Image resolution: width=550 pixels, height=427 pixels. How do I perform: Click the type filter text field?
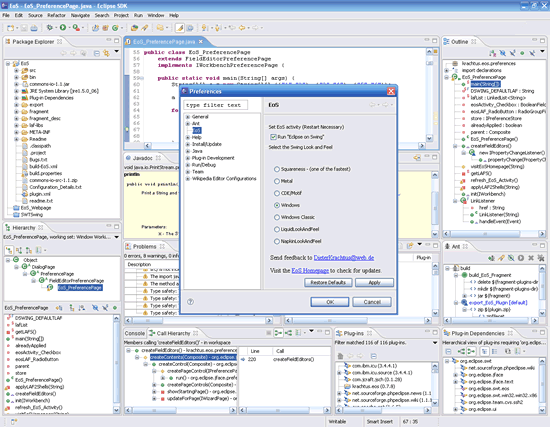(x=215, y=105)
